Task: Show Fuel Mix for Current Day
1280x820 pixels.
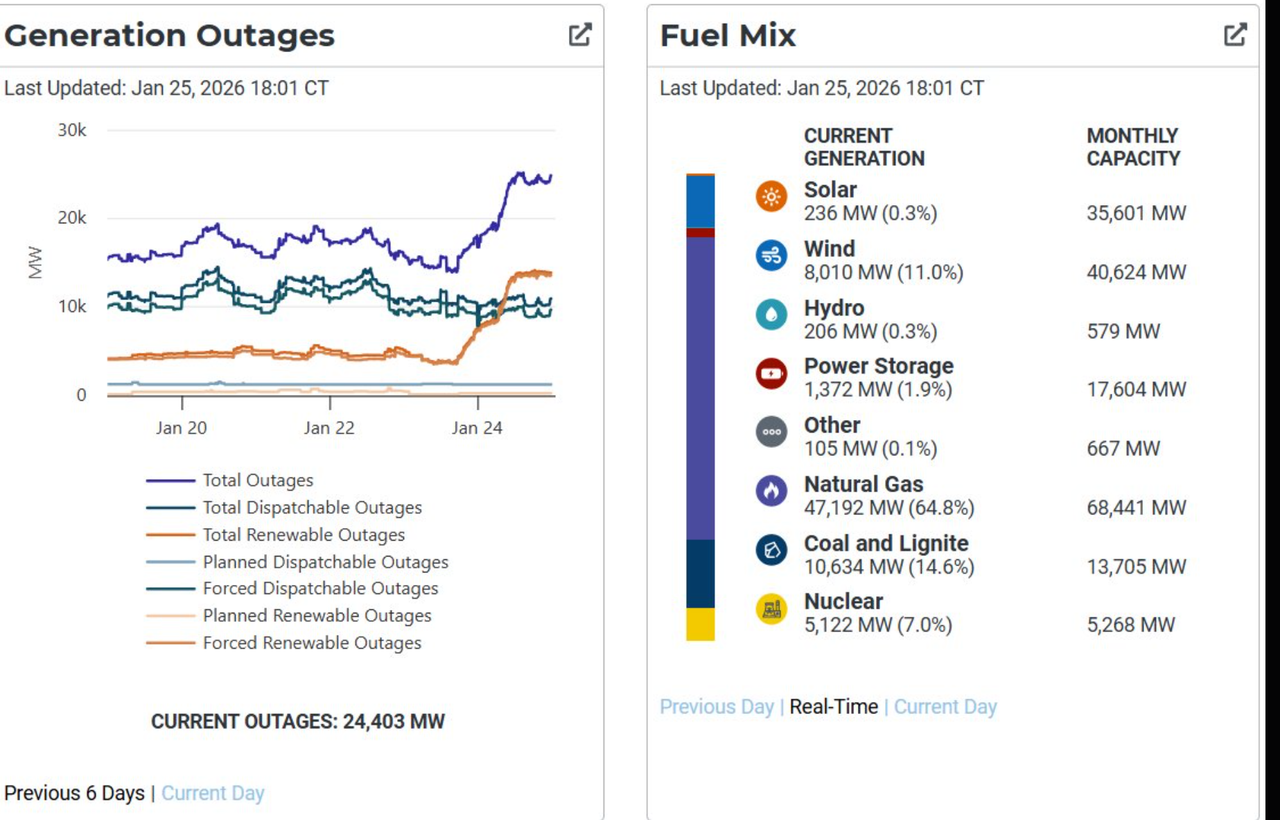Action: (945, 707)
